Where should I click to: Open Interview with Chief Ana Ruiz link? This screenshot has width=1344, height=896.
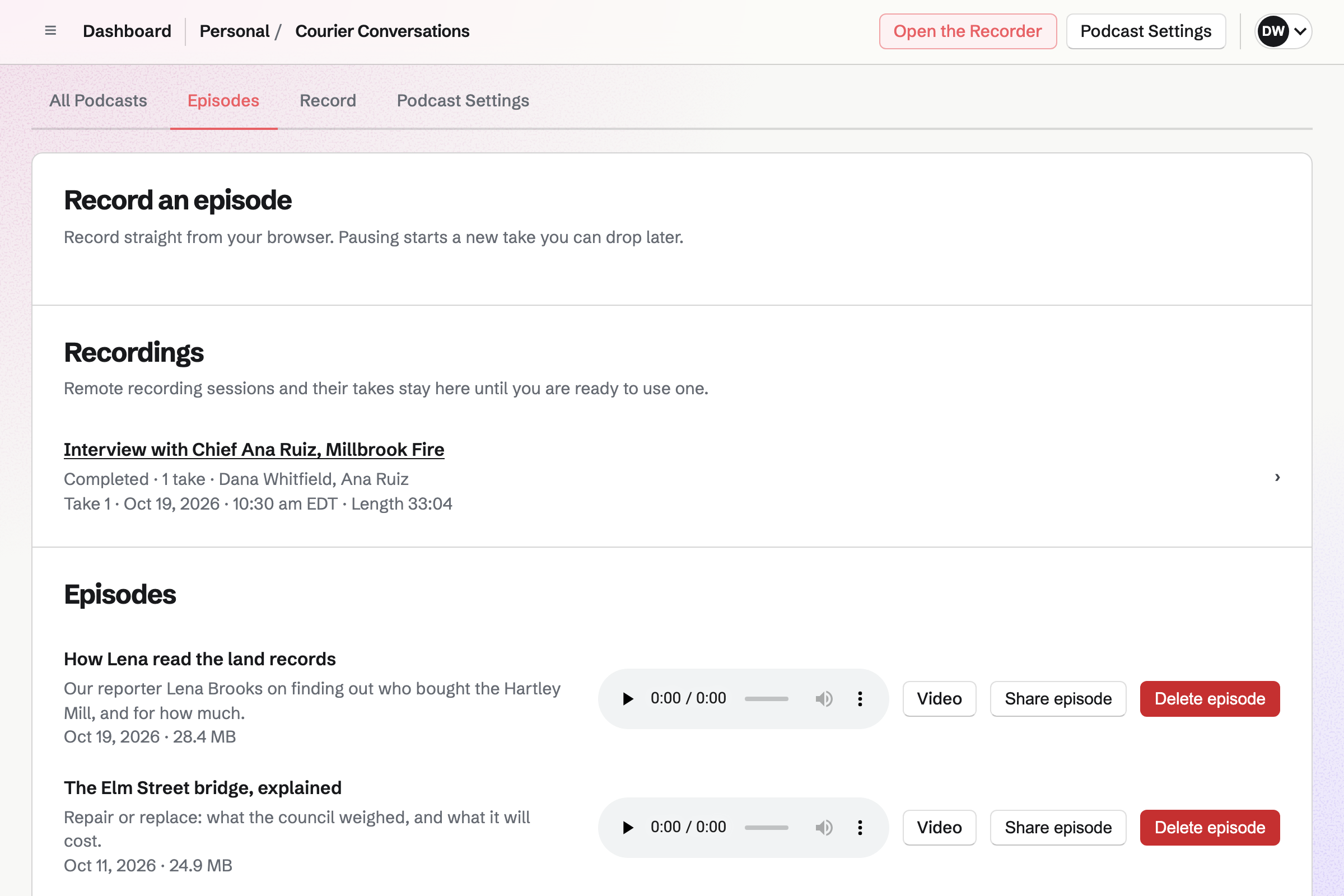coord(254,450)
